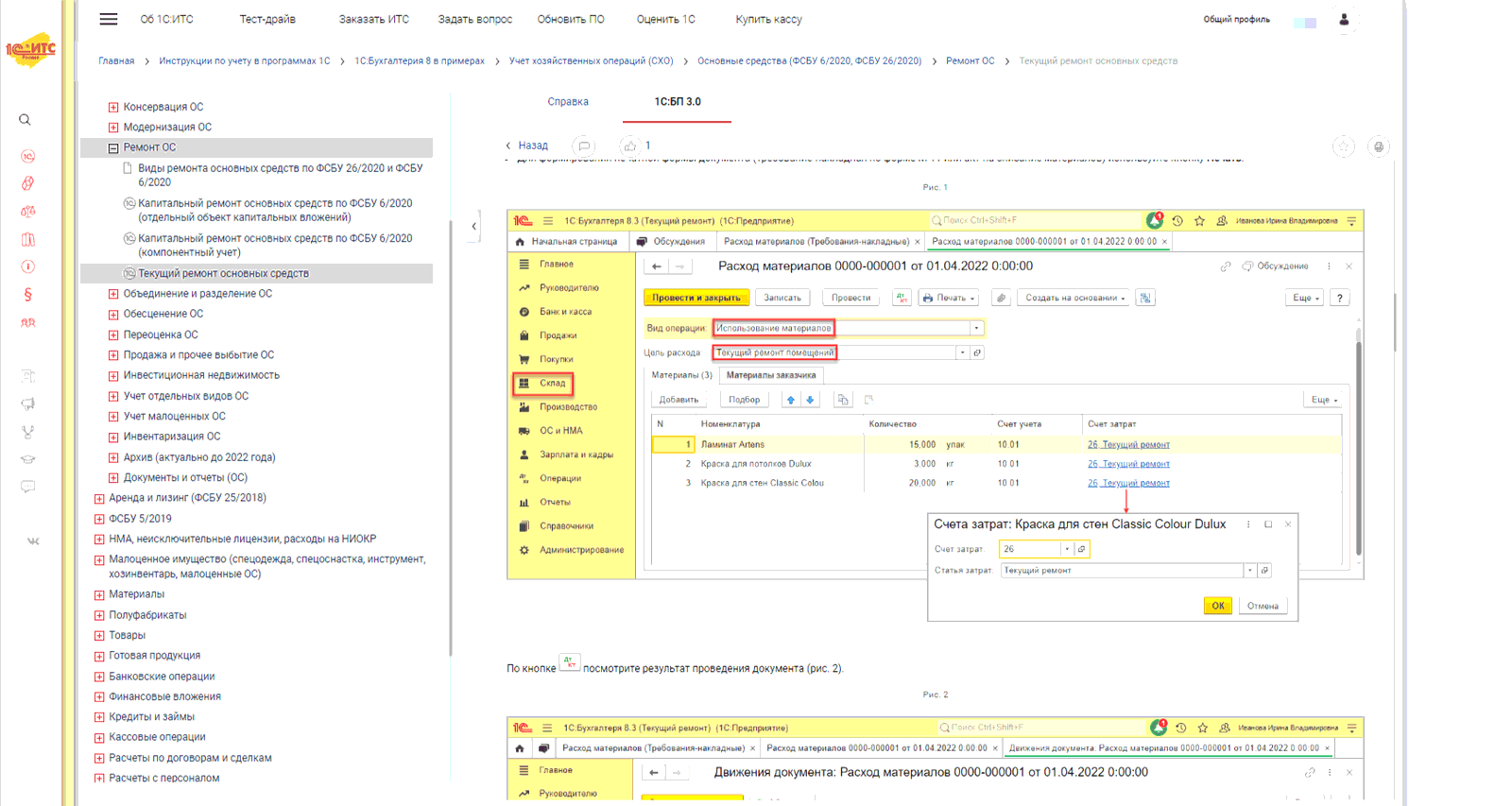Click the graduation cap sidebar icon
This screenshot has width=1512, height=806.
coord(28,459)
